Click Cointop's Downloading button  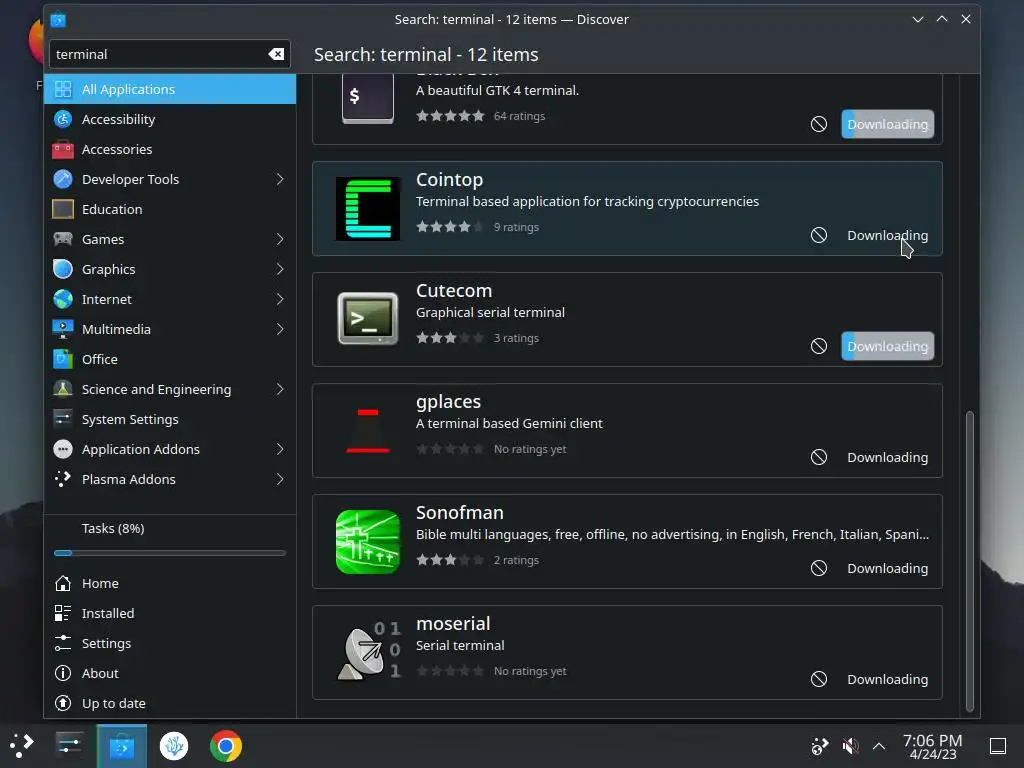click(888, 235)
